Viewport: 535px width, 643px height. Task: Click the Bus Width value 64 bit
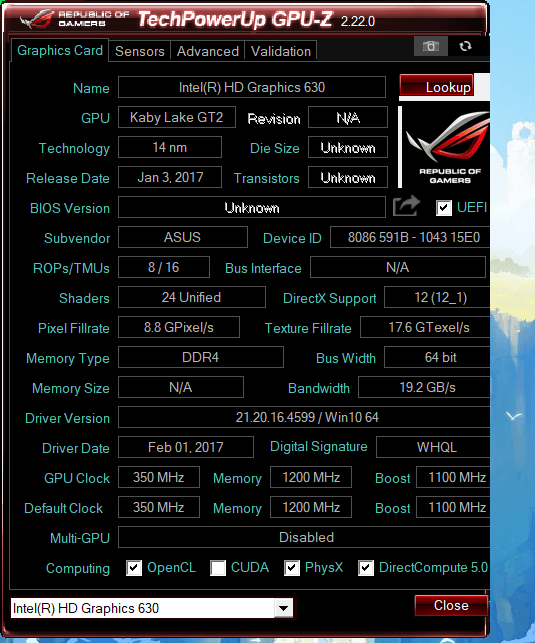(x=437, y=357)
